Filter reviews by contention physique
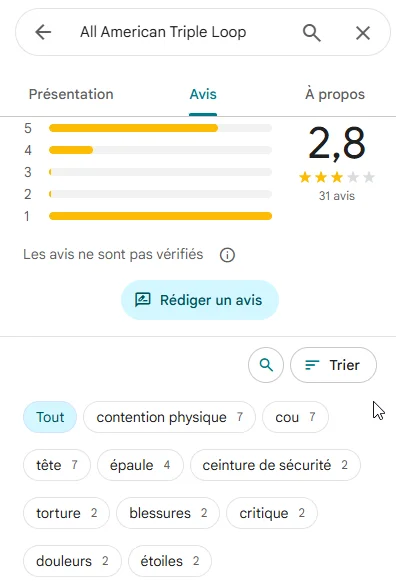Screen dimensions: 396x582 pyautogui.click(x=169, y=417)
